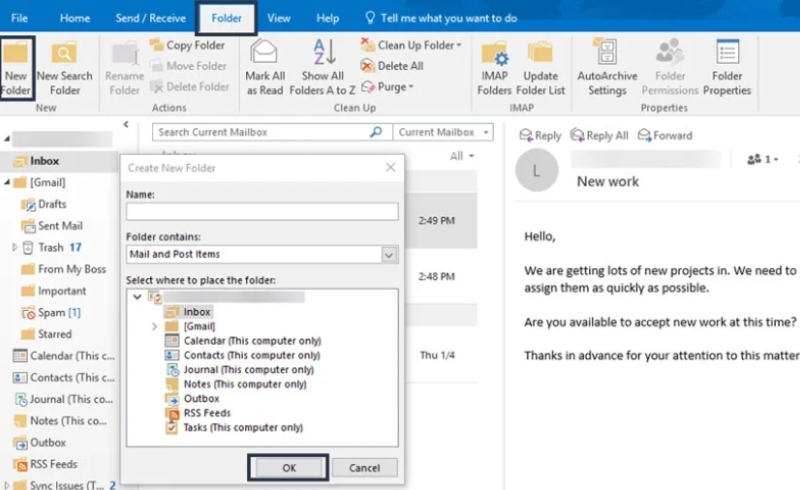
Task: Open IMAP Folders
Action: [494, 68]
